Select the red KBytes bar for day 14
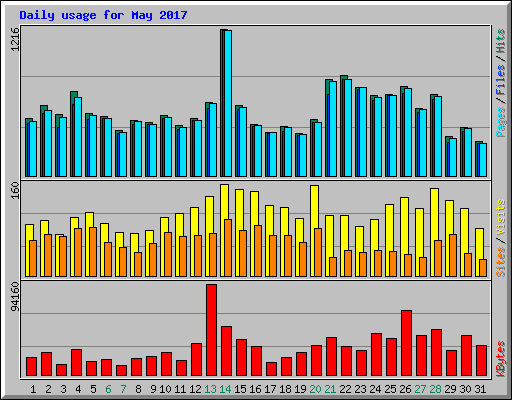The width and height of the screenshot is (512, 400). pyautogui.click(x=226, y=351)
